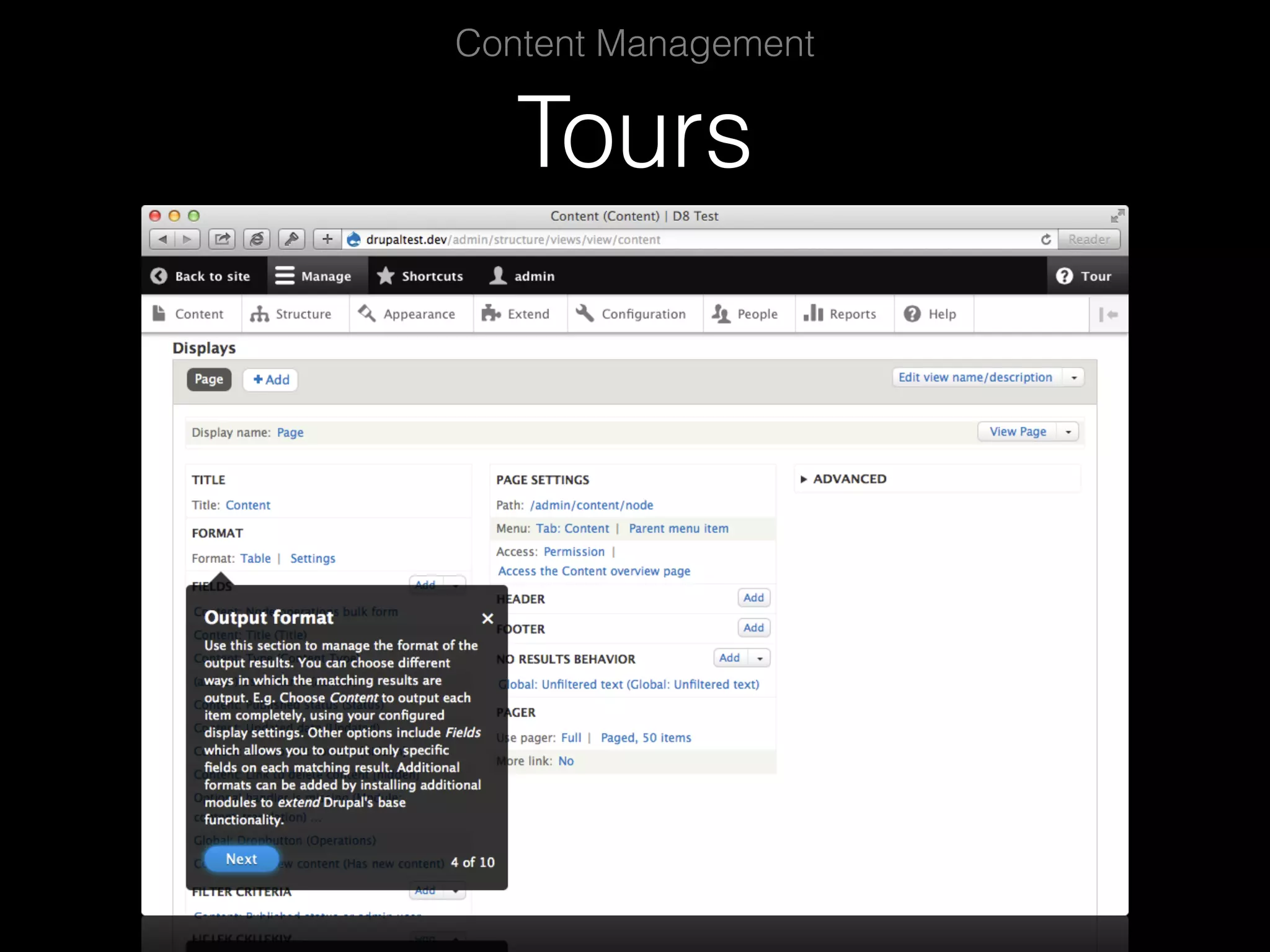Enter fullscreen with the window expand arrows
This screenshot has height=952, width=1270.
point(1117,216)
